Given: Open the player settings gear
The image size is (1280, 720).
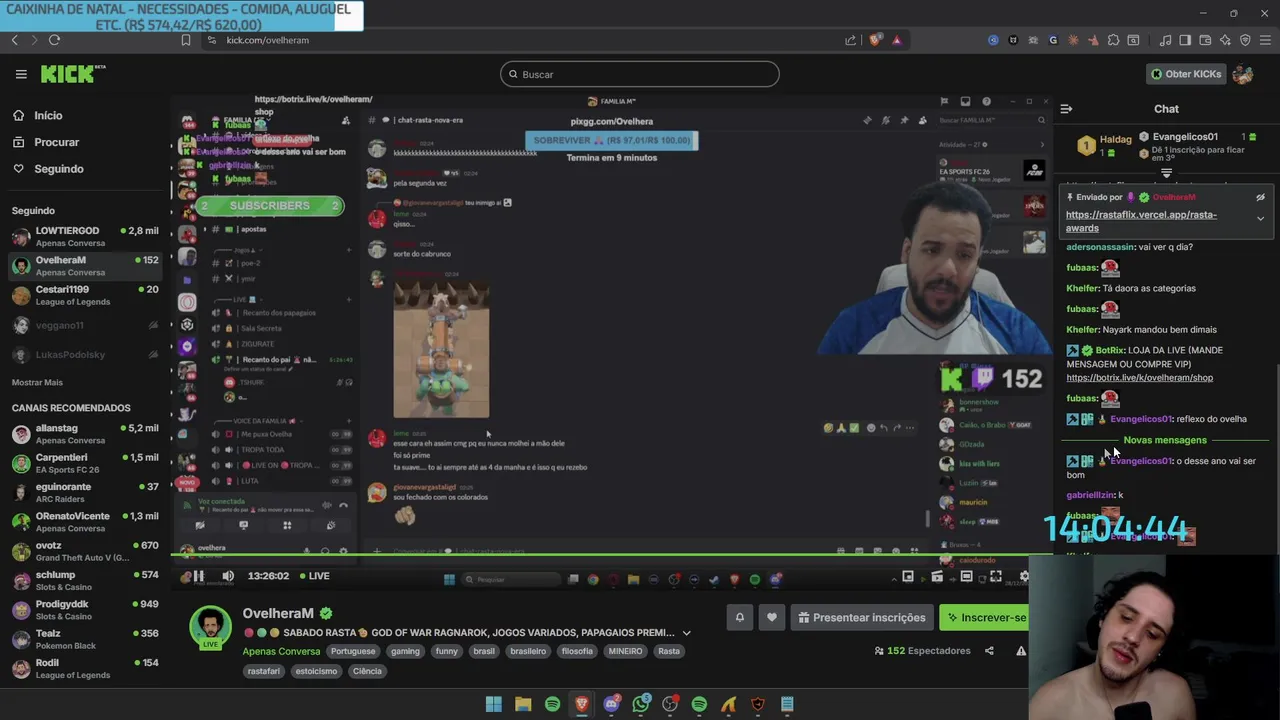Looking at the screenshot, I should click(1024, 576).
